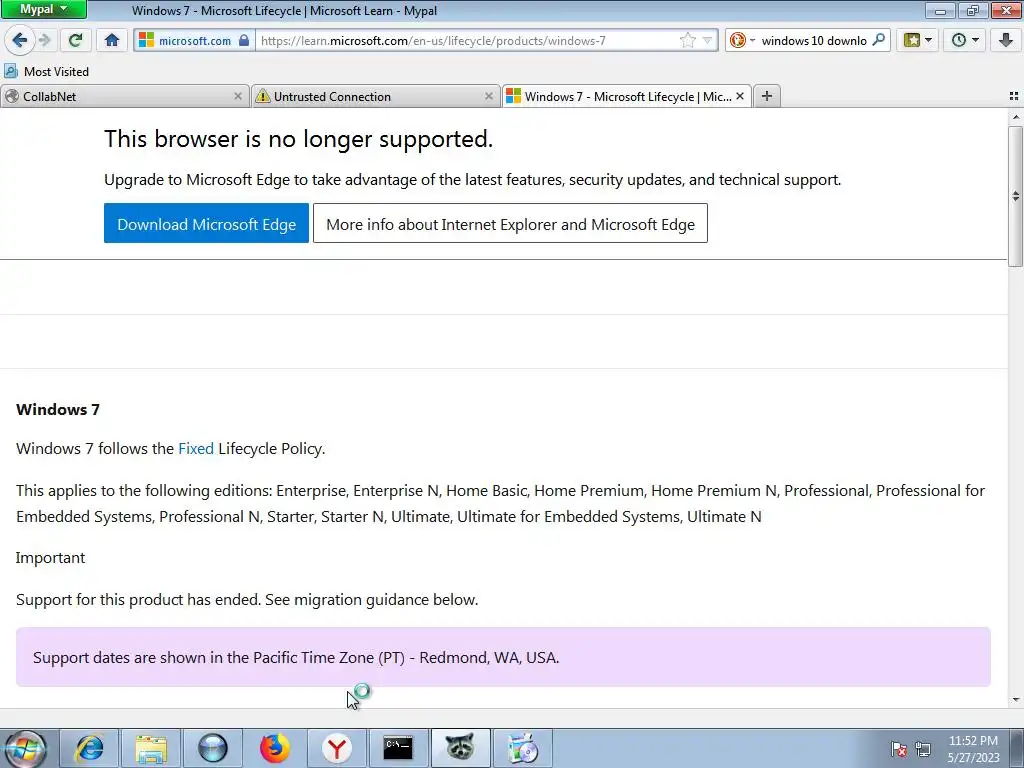
Task: Open a new tab with the plus button
Action: 767,96
